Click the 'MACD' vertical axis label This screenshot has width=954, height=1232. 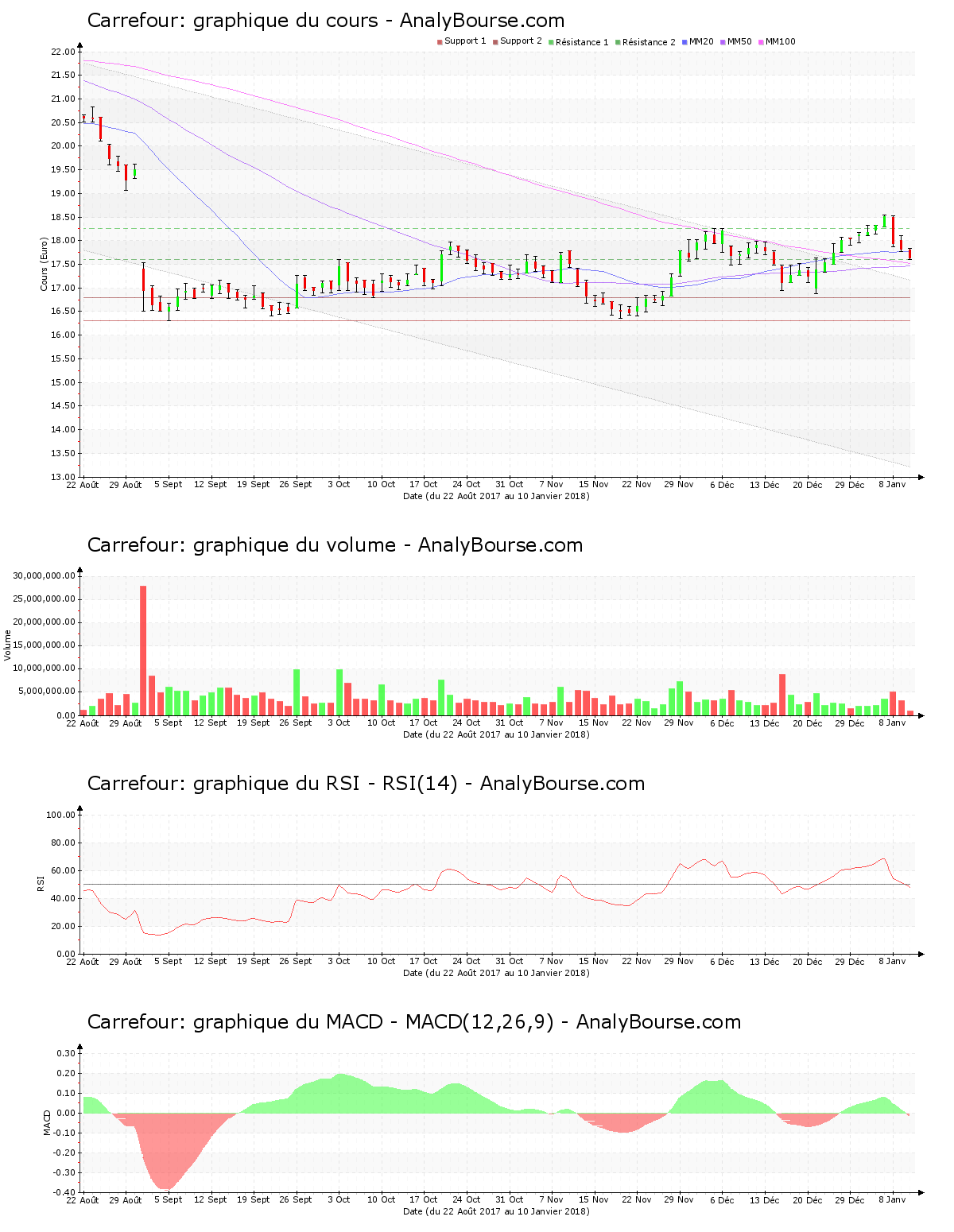click(x=48, y=1122)
